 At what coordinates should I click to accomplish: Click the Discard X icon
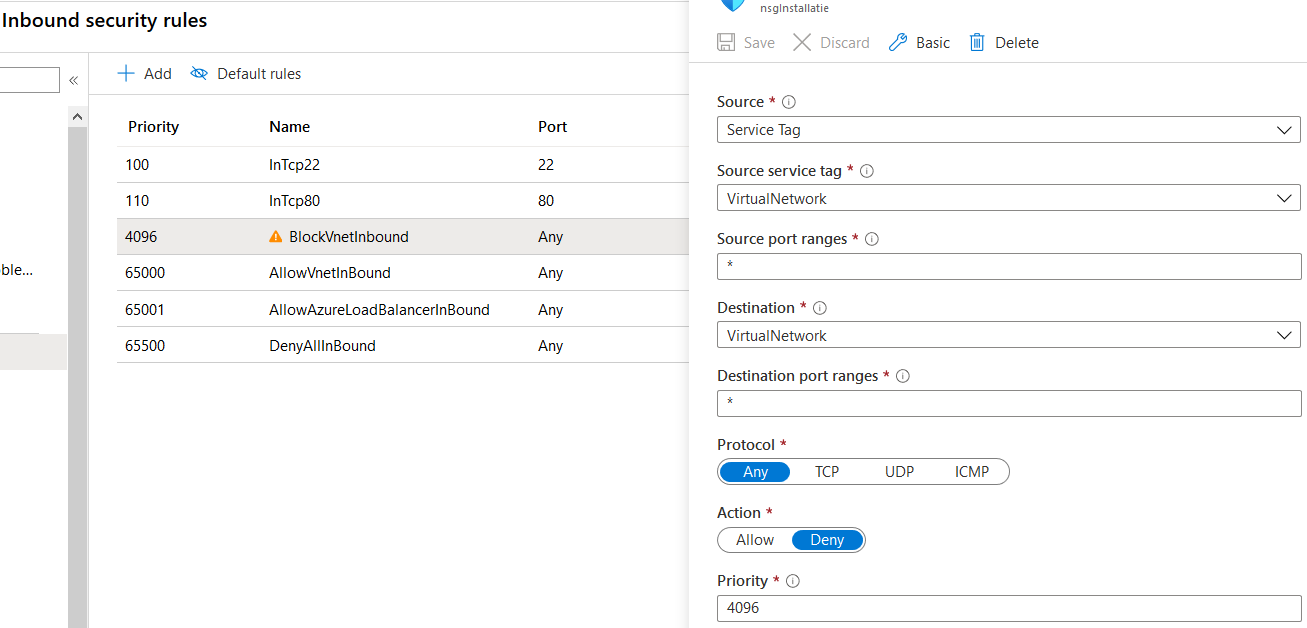(802, 42)
